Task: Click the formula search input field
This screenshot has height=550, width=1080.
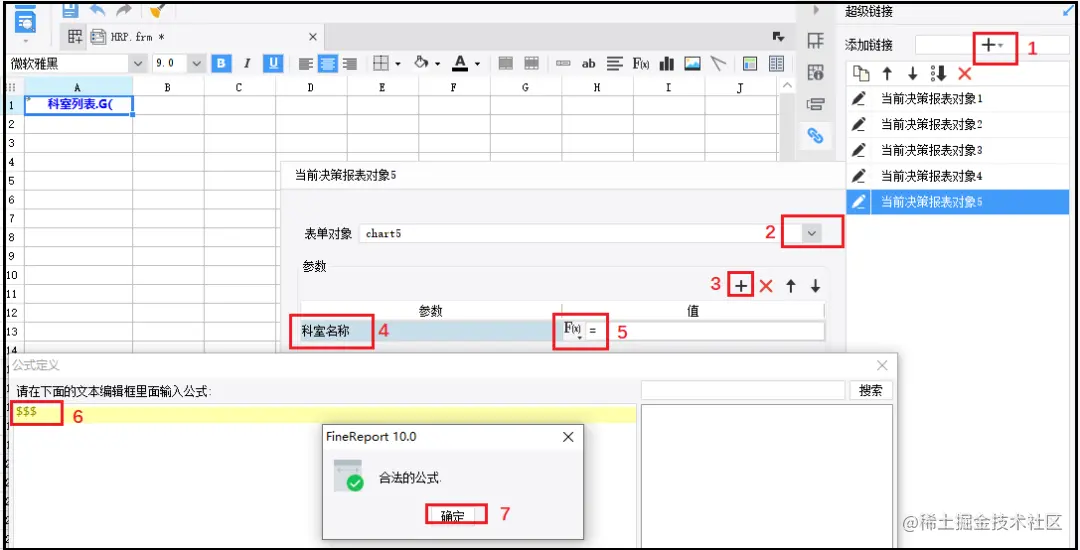Action: 742,390
